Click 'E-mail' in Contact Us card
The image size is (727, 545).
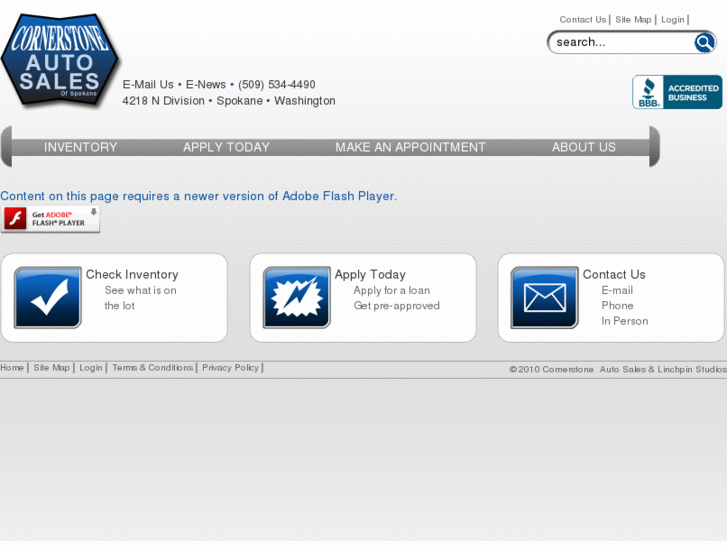coord(617,290)
